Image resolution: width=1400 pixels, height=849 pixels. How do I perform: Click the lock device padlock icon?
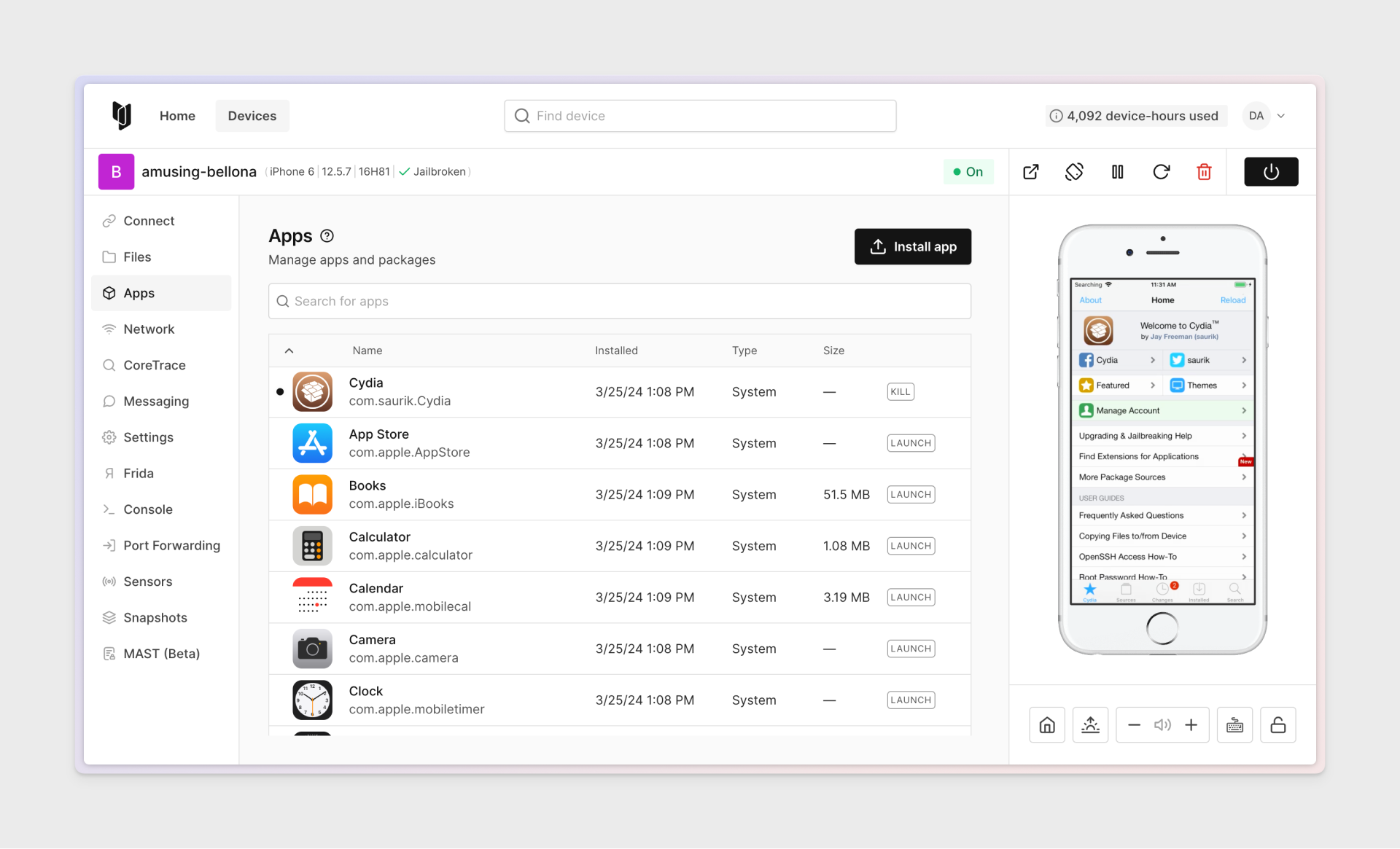(1277, 725)
